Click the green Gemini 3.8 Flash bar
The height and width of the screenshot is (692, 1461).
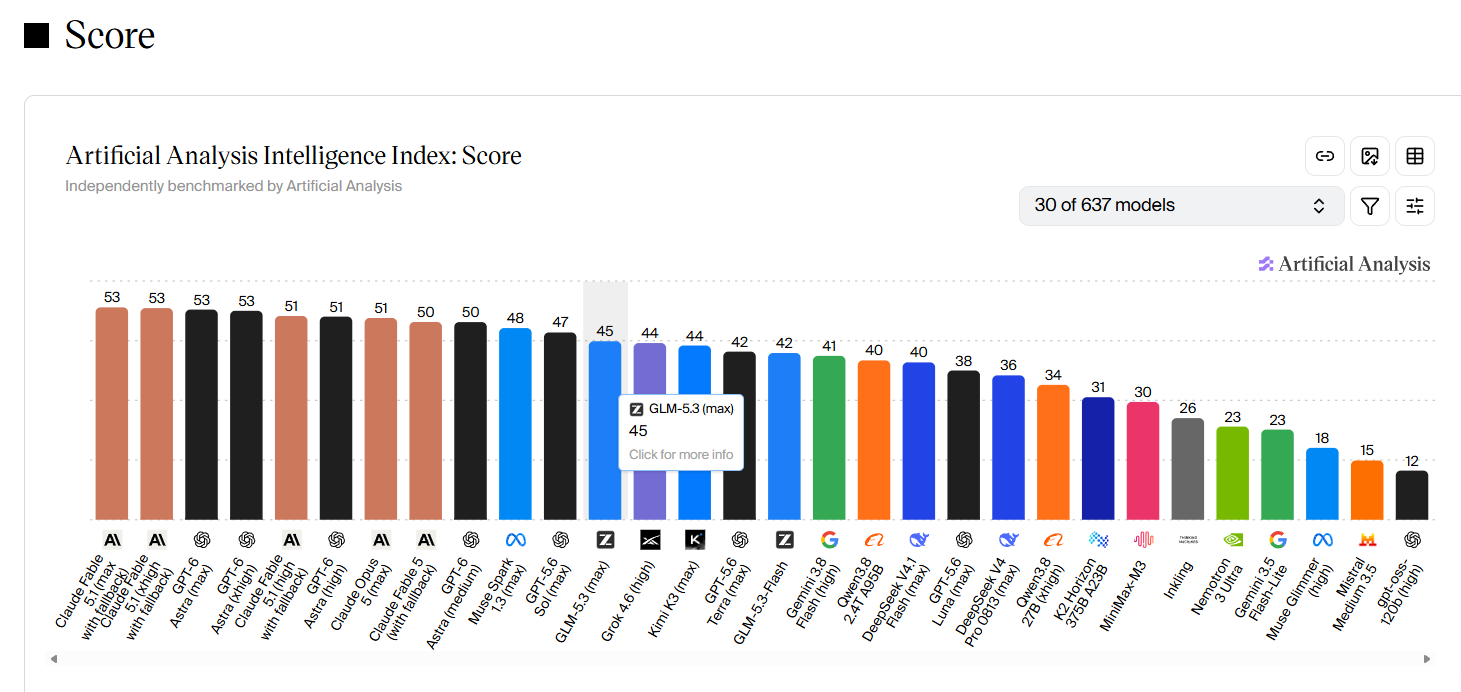tap(829, 438)
